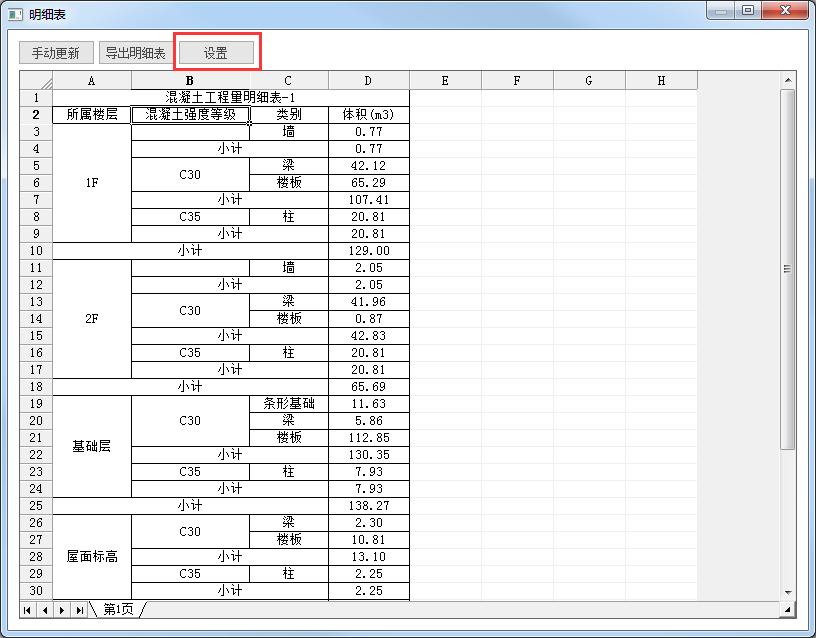Click the 墙 cell in row 11
This screenshot has height=638, width=816.
point(289,268)
